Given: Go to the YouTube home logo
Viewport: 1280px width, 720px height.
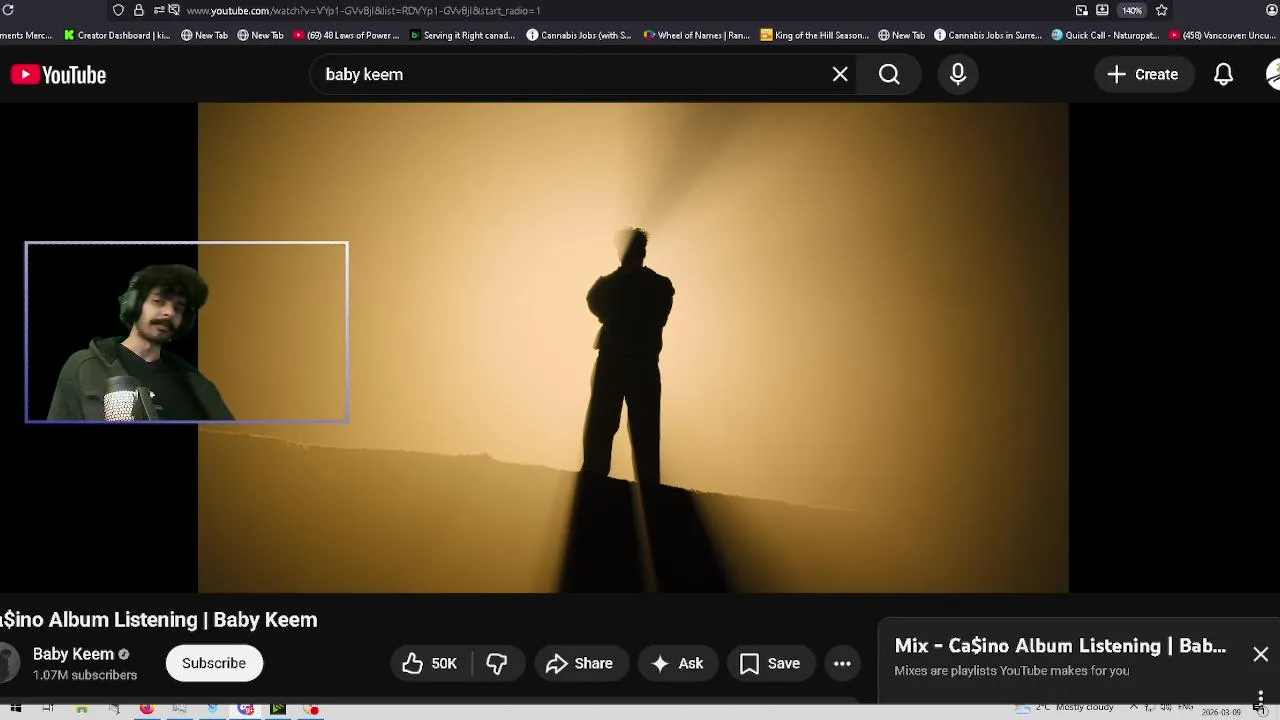Looking at the screenshot, I should click(58, 75).
